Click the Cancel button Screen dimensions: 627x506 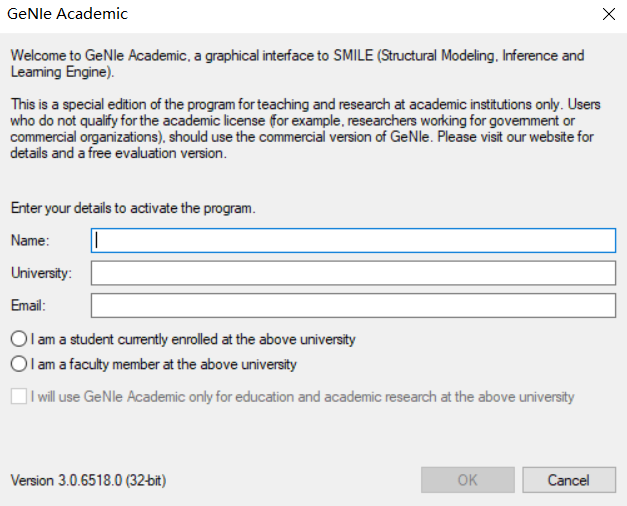pos(569,480)
